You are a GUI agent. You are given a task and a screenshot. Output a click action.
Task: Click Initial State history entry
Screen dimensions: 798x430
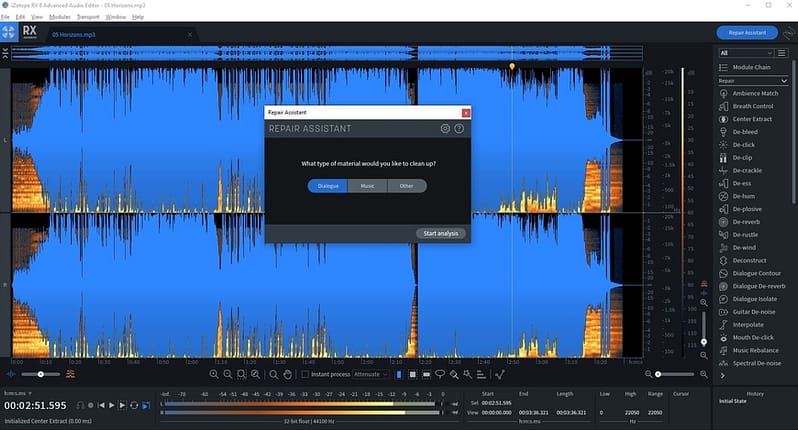(x=732, y=402)
